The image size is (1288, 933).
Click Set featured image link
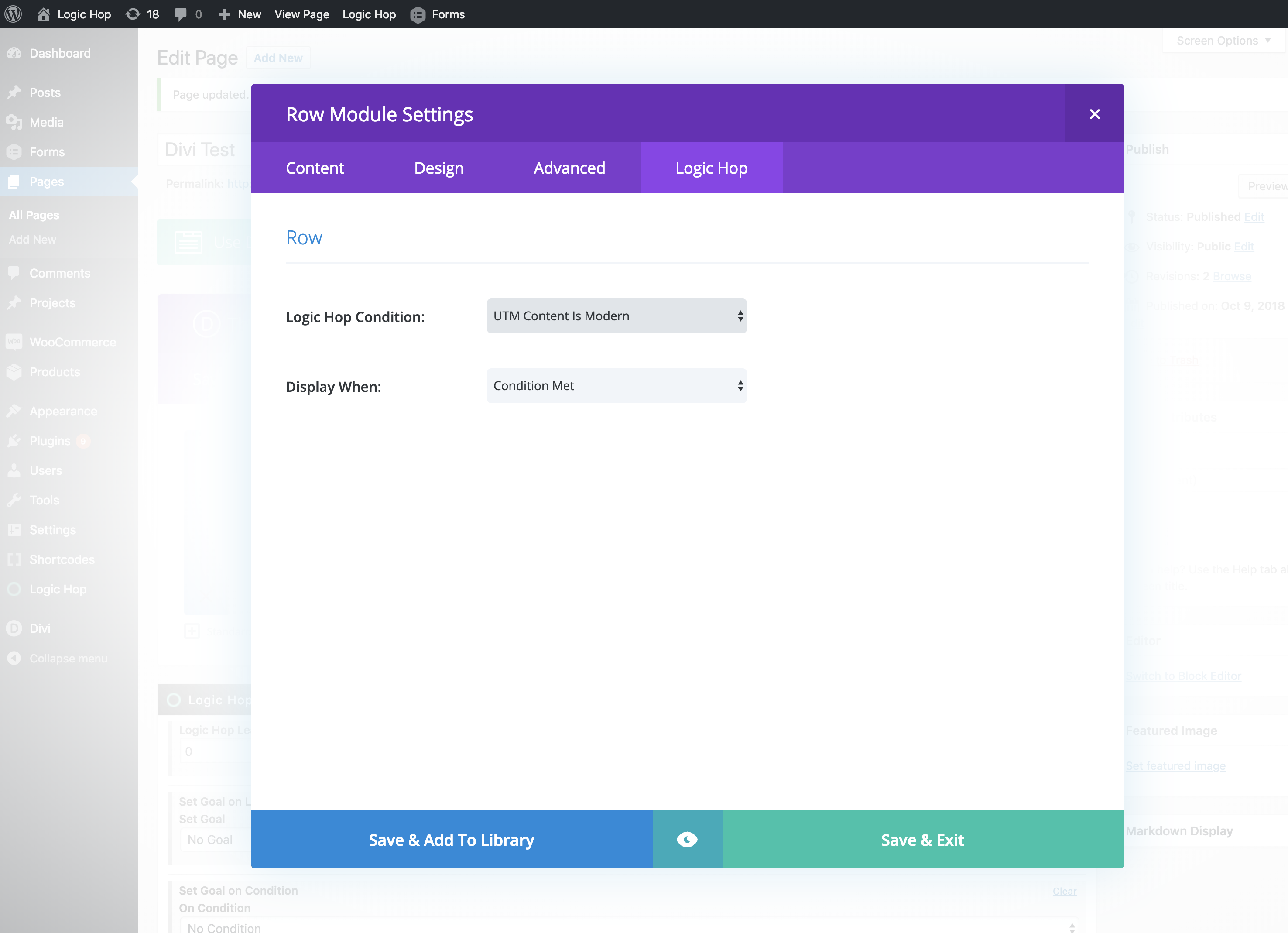1175,765
